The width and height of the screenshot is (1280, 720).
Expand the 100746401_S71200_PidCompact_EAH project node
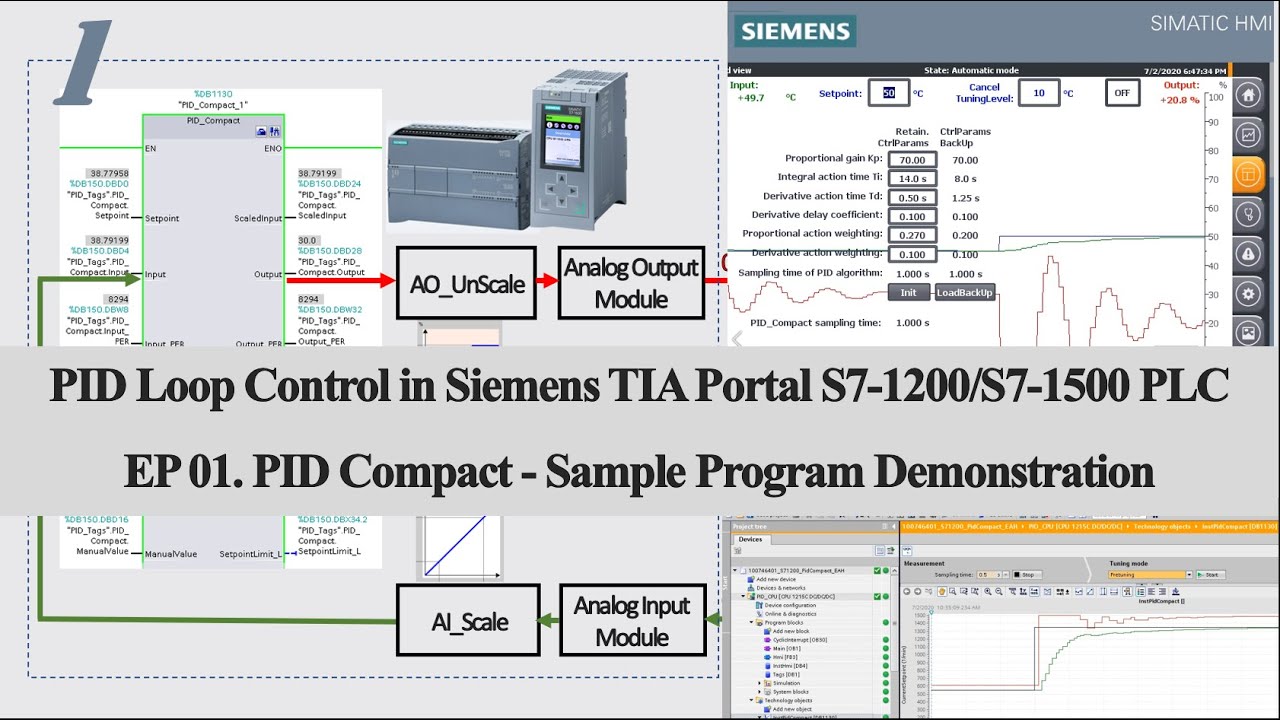pyautogui.click(x=735, y=570)
